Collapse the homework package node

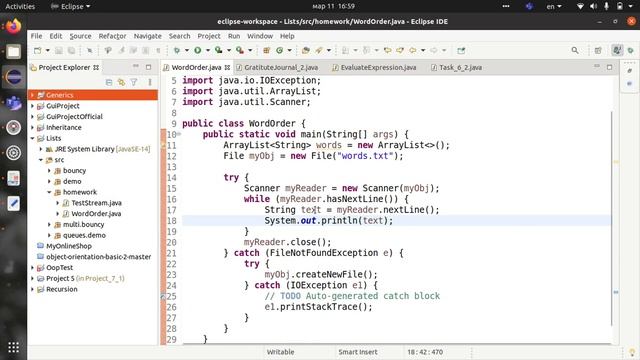coord(49,192)
